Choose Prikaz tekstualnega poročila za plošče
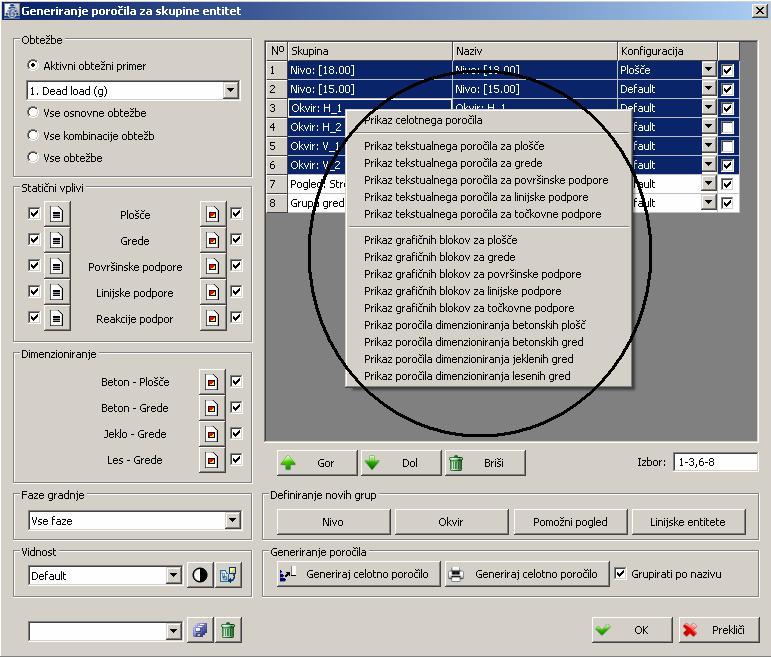Screen dimensions: 771x657 point(489,146)
